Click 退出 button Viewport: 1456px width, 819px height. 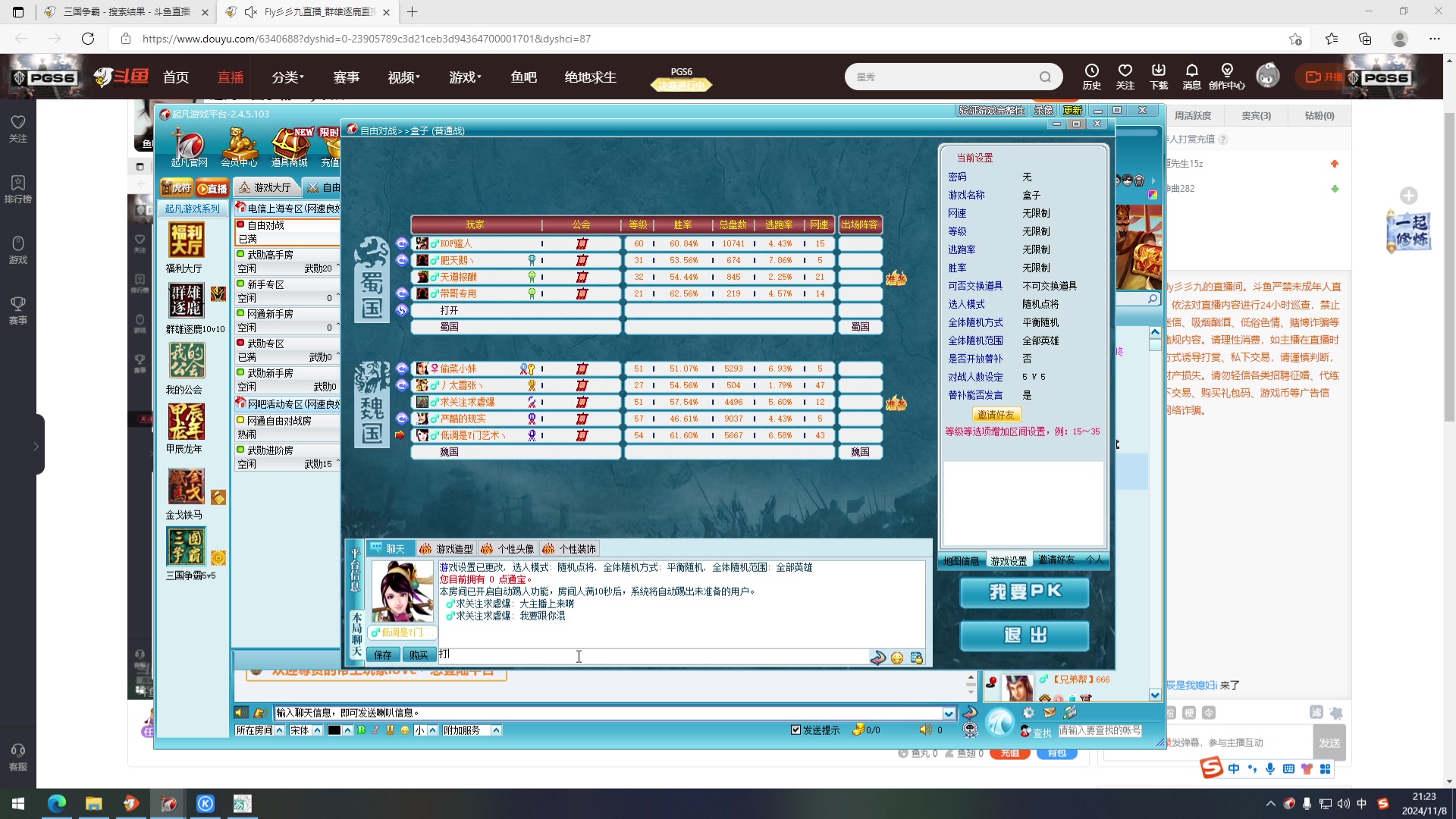pyautogui.click(x=1025, y=635)
